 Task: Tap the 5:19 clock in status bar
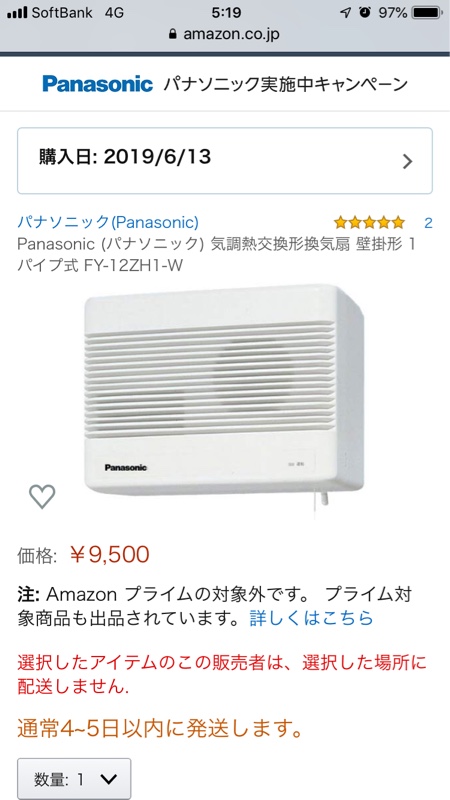tap(225, 13)
